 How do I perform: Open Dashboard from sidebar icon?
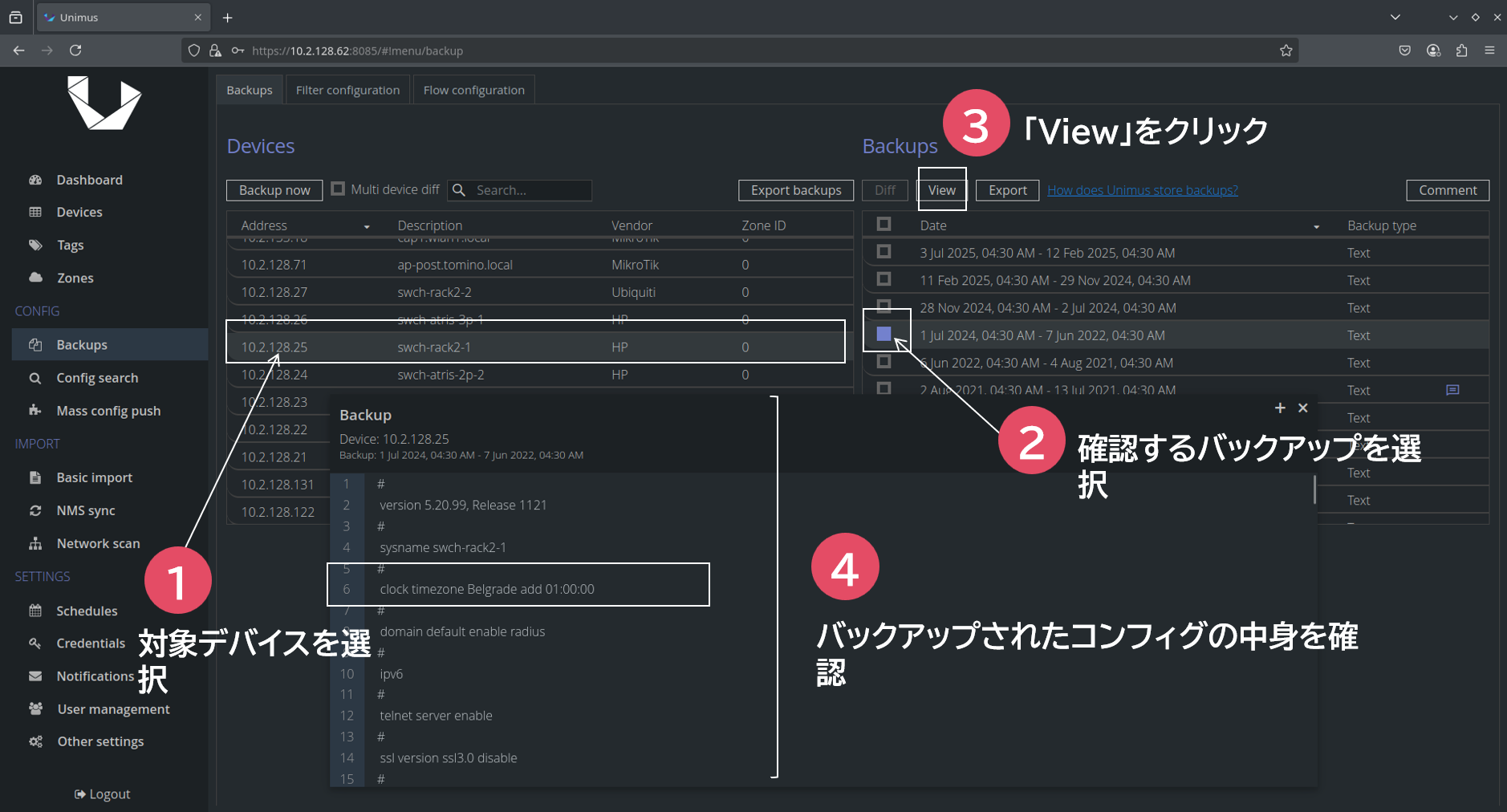[35, 180]
